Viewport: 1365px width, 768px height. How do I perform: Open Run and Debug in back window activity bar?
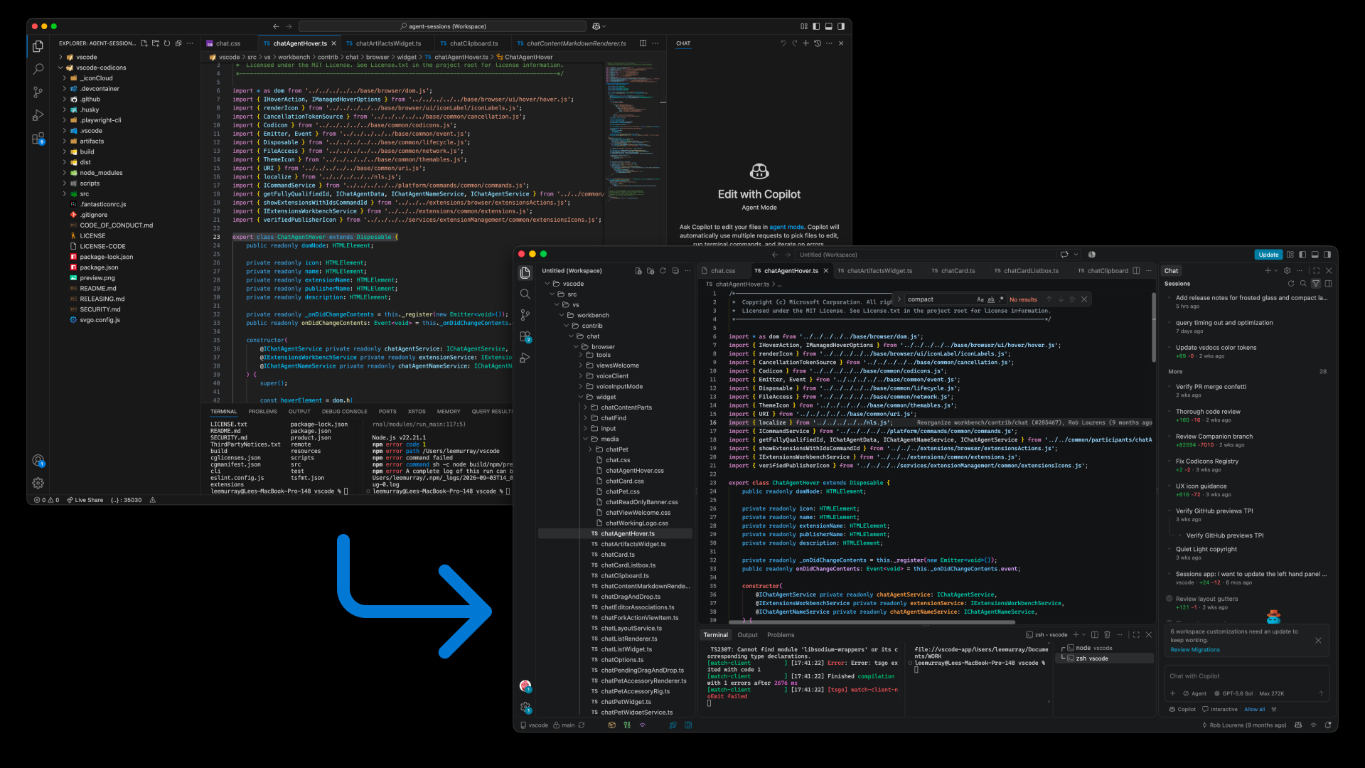(38, 116)
